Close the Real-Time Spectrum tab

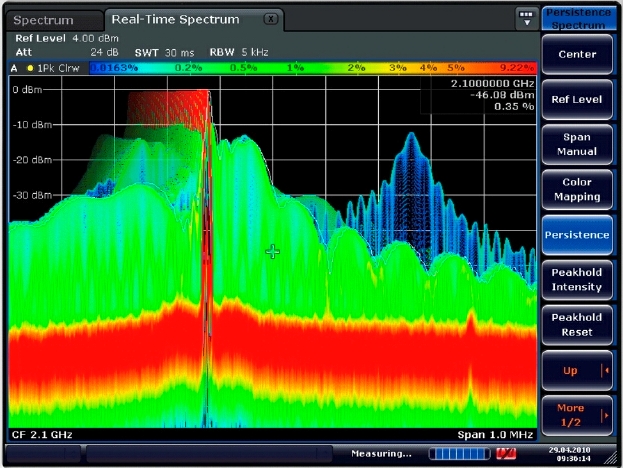click(271, 19)
